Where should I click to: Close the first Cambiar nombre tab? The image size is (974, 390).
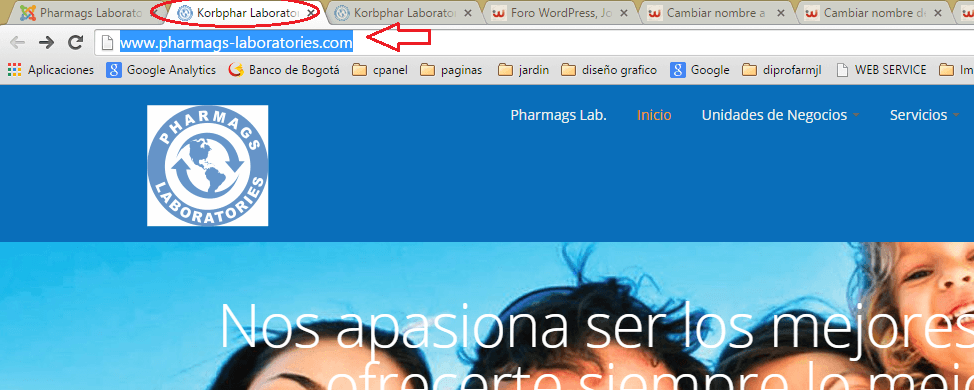click(781, 12)
